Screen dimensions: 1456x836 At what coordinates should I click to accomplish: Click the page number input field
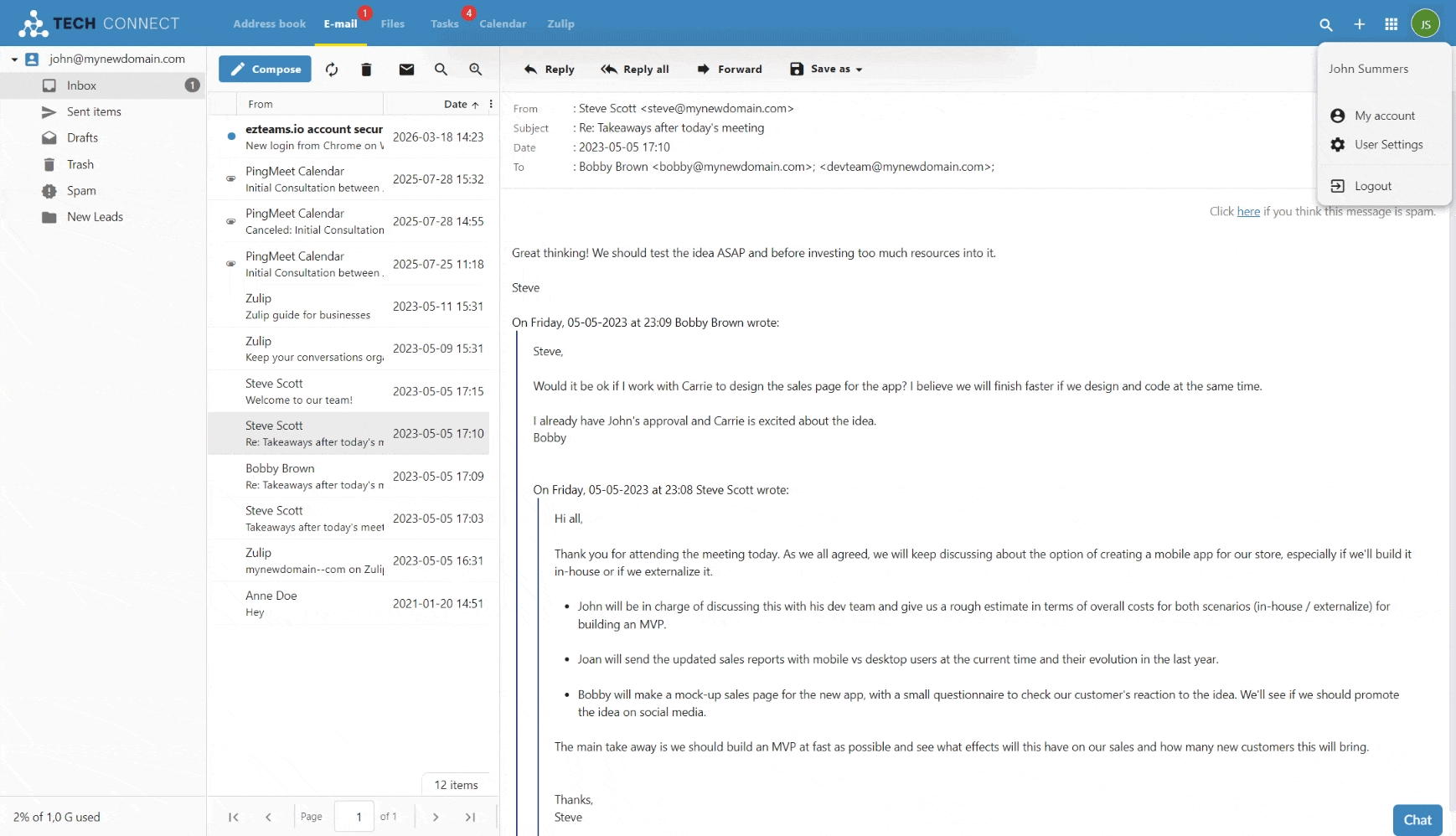pos(354,817)
